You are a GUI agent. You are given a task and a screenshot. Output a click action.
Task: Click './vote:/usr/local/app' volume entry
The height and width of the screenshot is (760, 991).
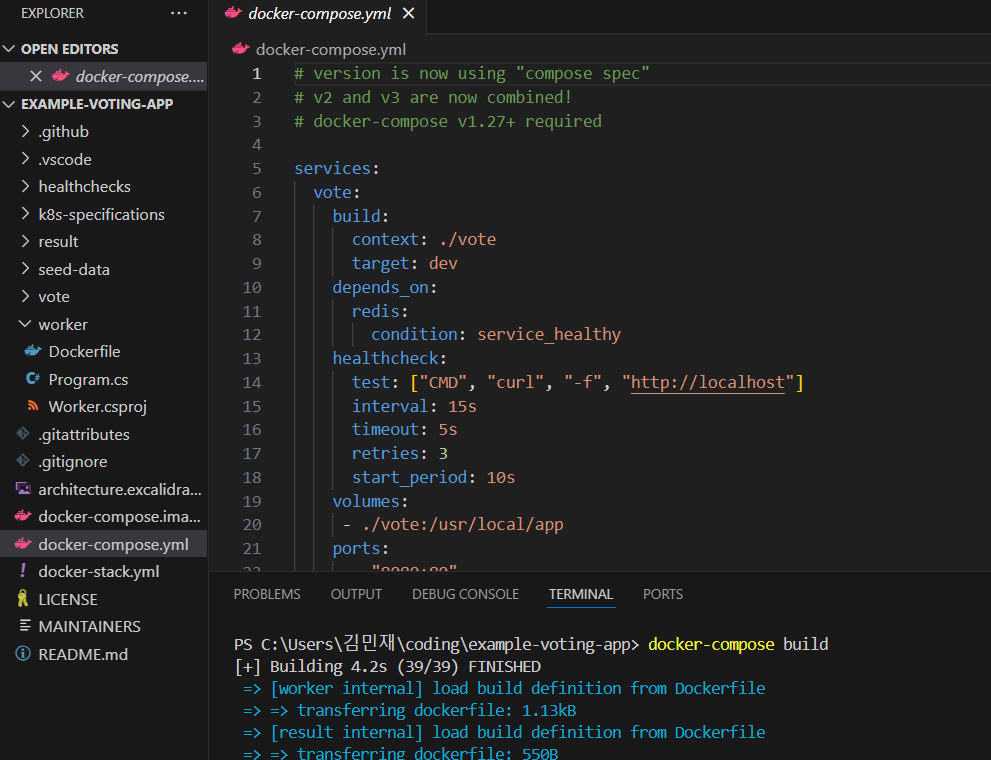[463, 525]
